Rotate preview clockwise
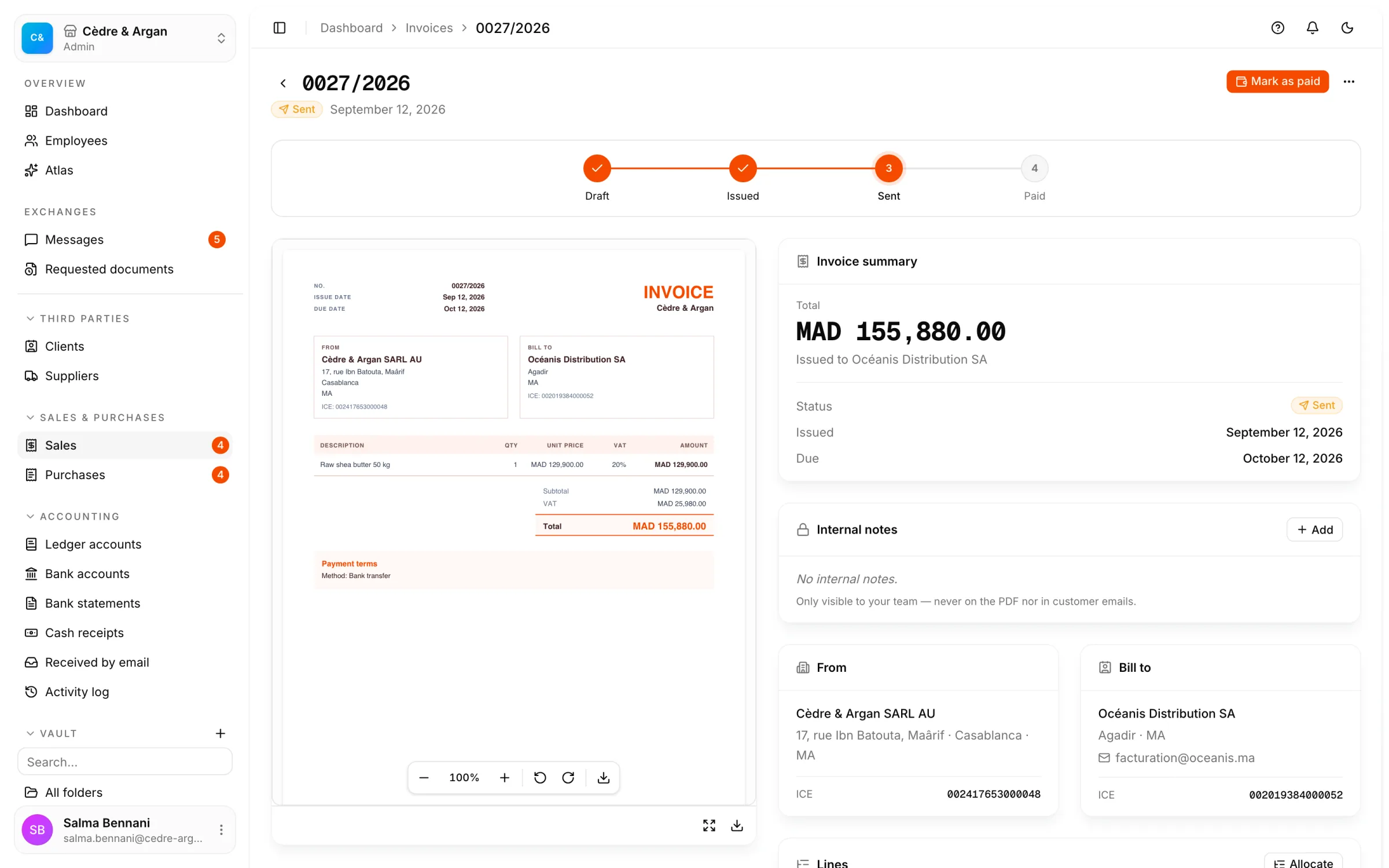 [x=568, y=778]
